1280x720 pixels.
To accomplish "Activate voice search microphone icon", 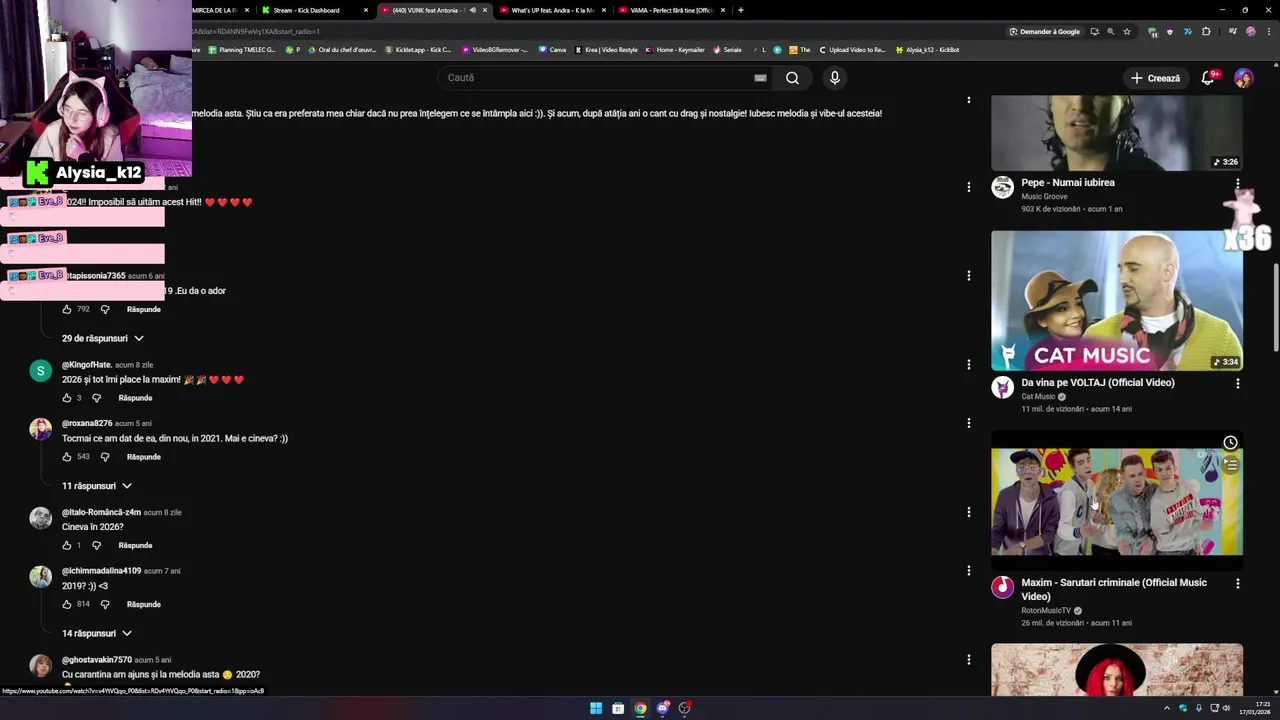I will tap(835, 78).
